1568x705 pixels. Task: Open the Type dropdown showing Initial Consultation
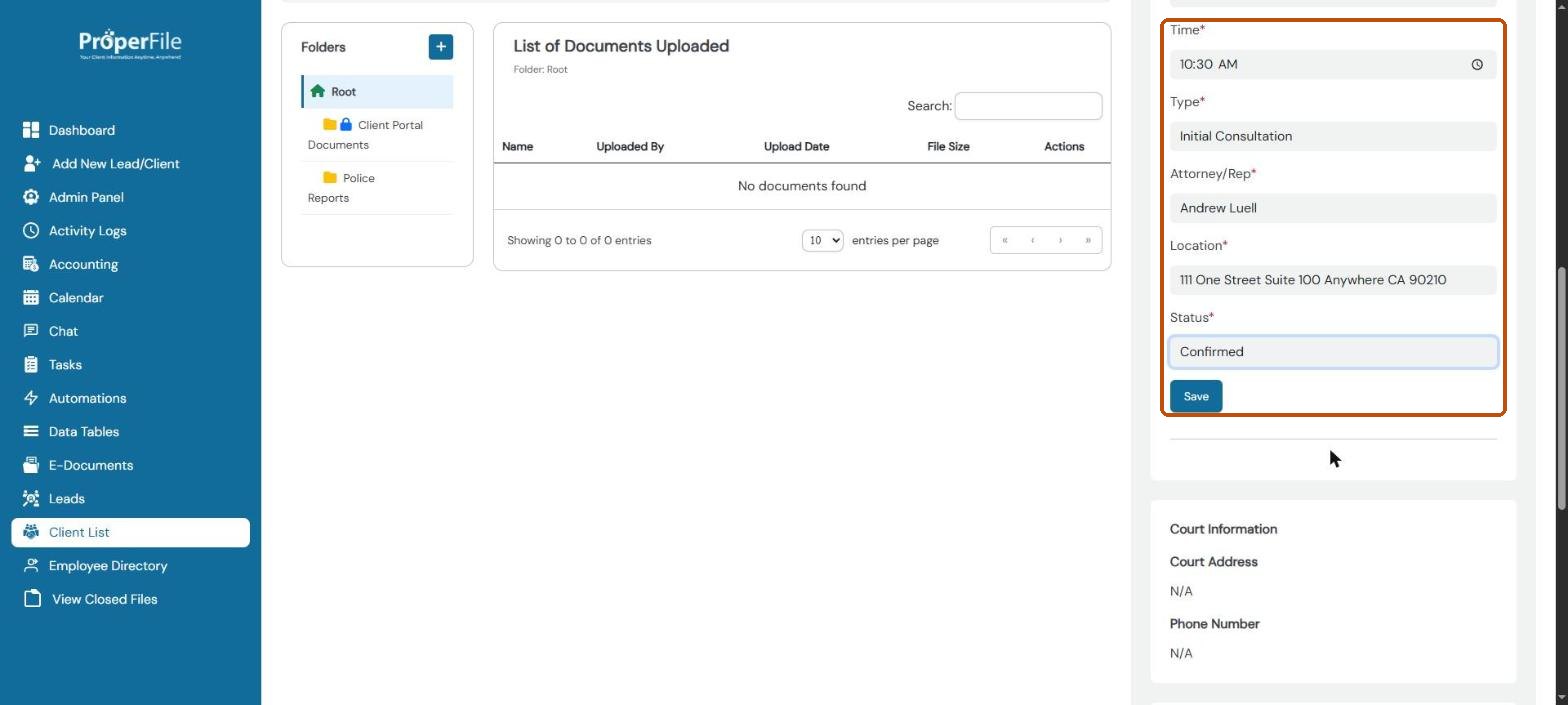(x=1333, y=136)
